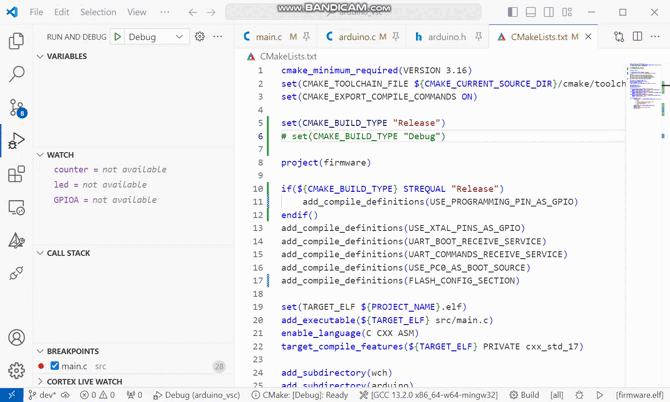Click CMake: [Debug]: Ready status
This screenshot has width=670, height=402.
point(300,395)
